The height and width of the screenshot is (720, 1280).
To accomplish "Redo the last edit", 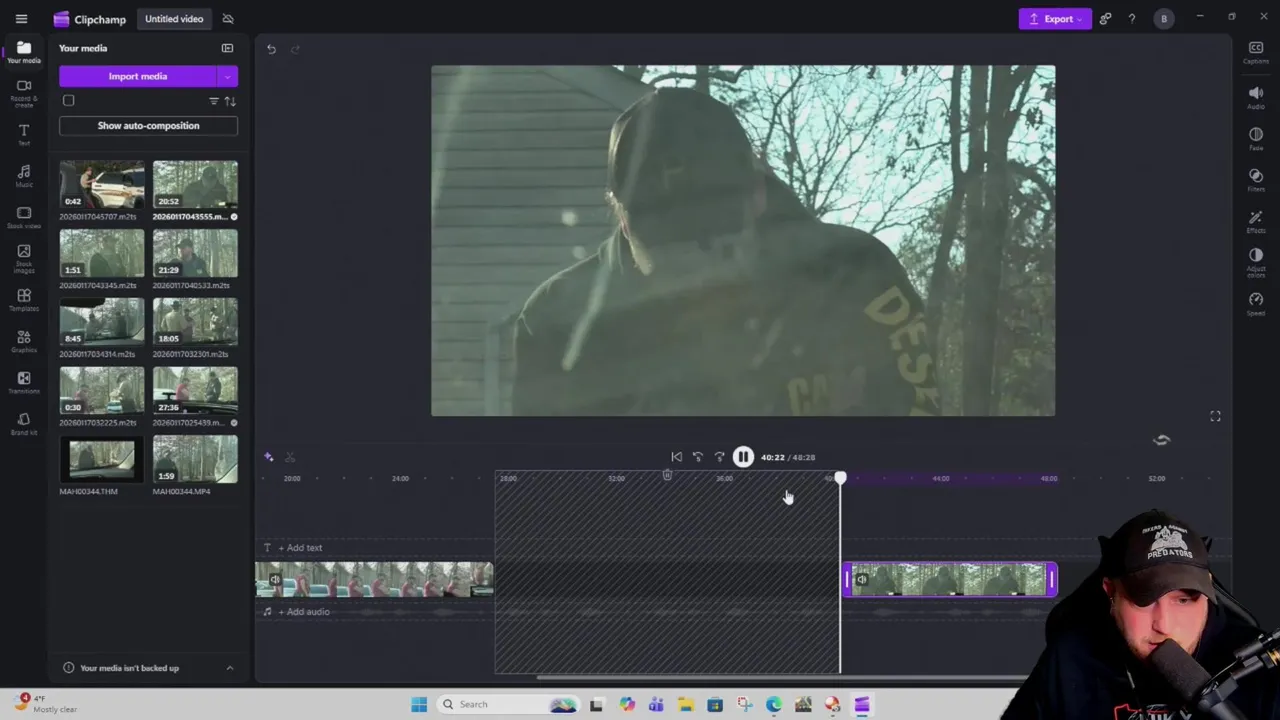I will [x=295, y=49].
